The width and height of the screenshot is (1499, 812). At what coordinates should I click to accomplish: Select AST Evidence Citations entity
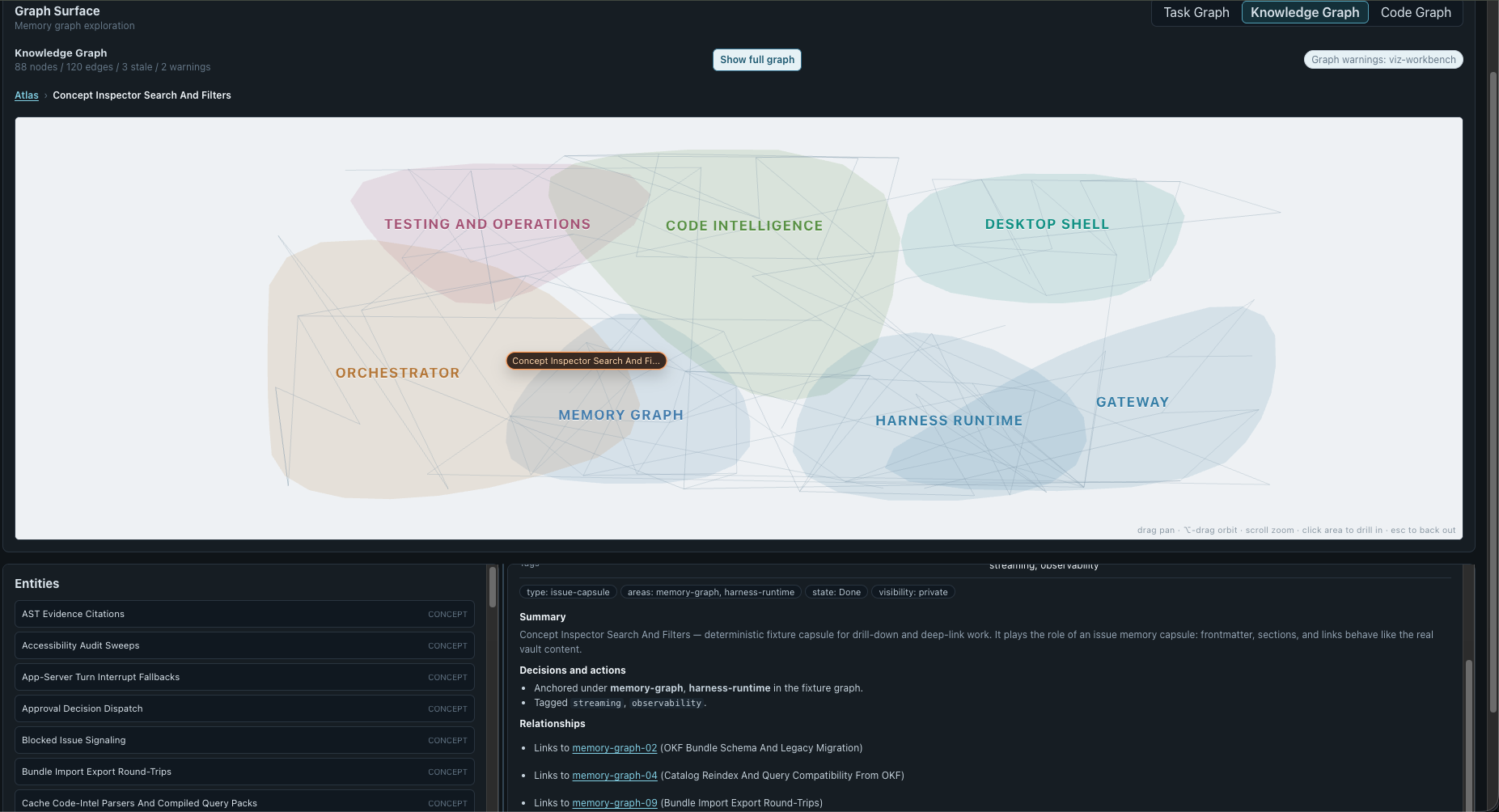[244, 614]
